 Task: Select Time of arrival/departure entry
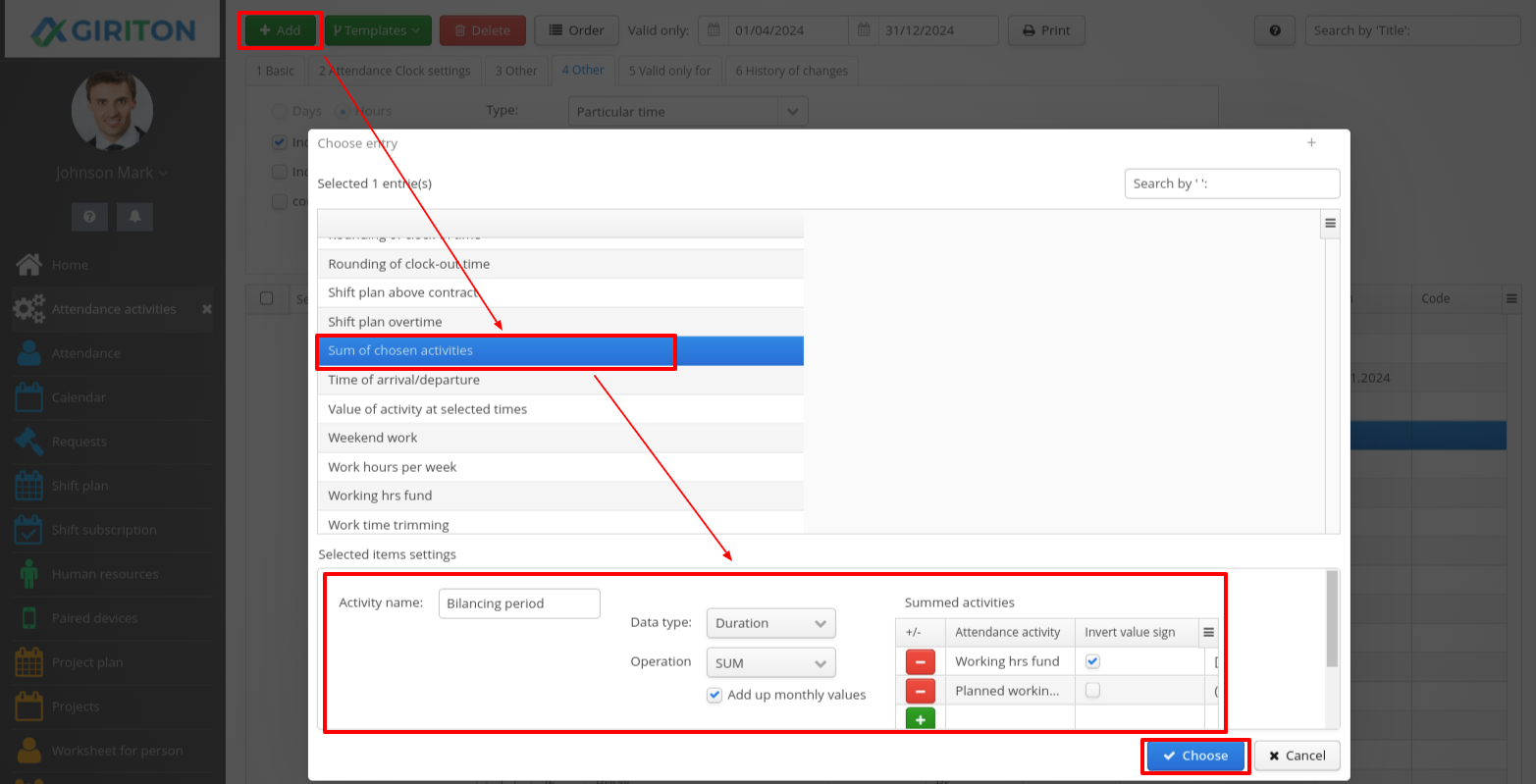tap(560, 380)
